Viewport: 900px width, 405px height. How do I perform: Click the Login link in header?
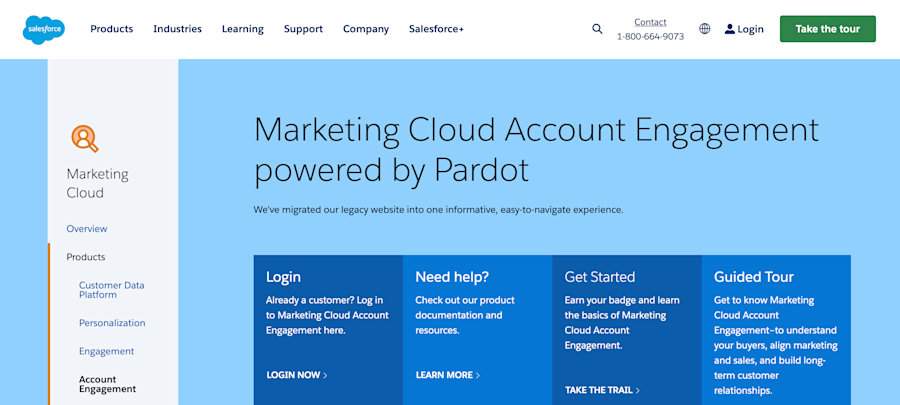(750, 29)
